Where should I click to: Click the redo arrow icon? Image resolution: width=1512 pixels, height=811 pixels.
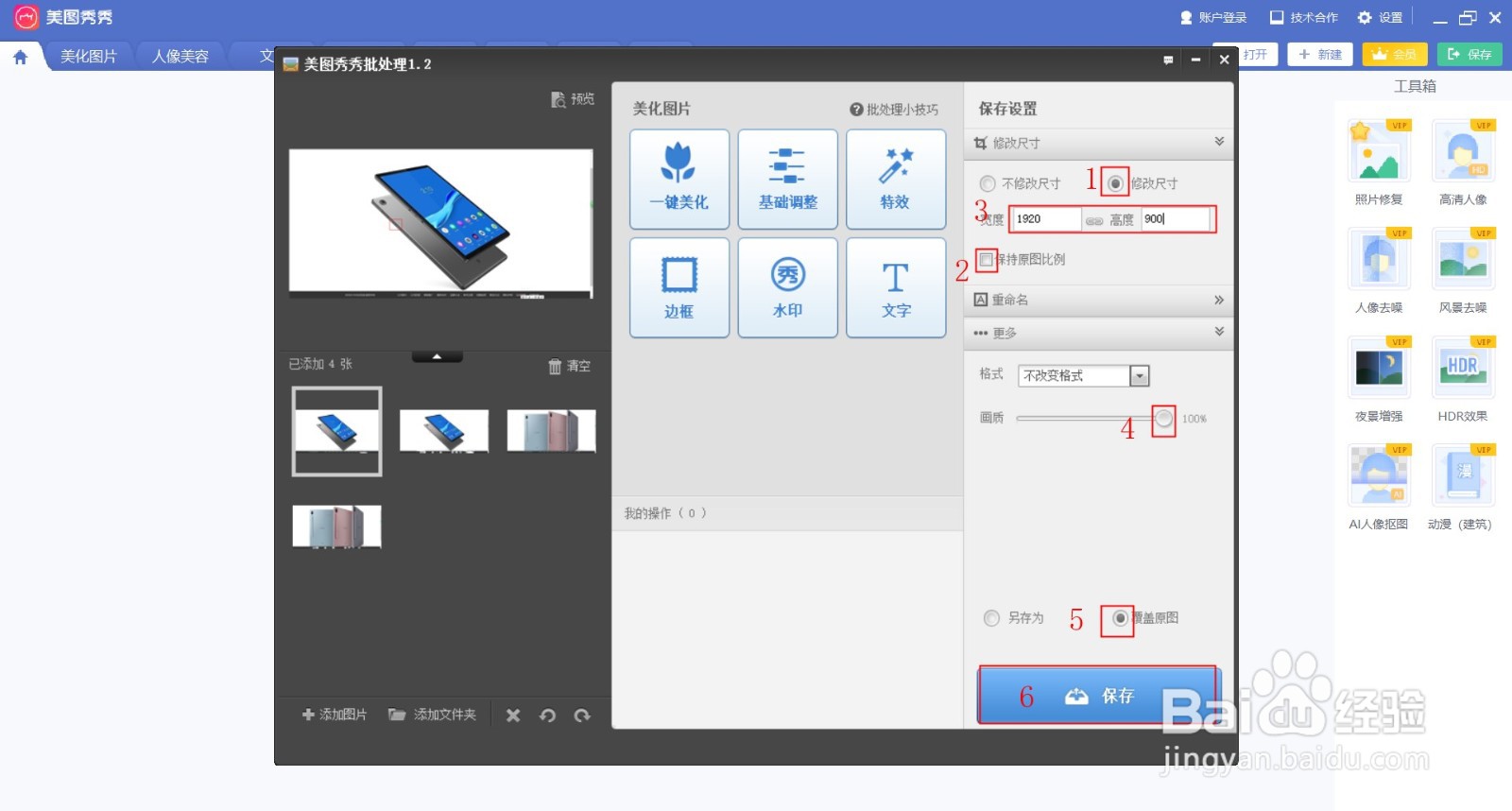click(x=582, y=716)
